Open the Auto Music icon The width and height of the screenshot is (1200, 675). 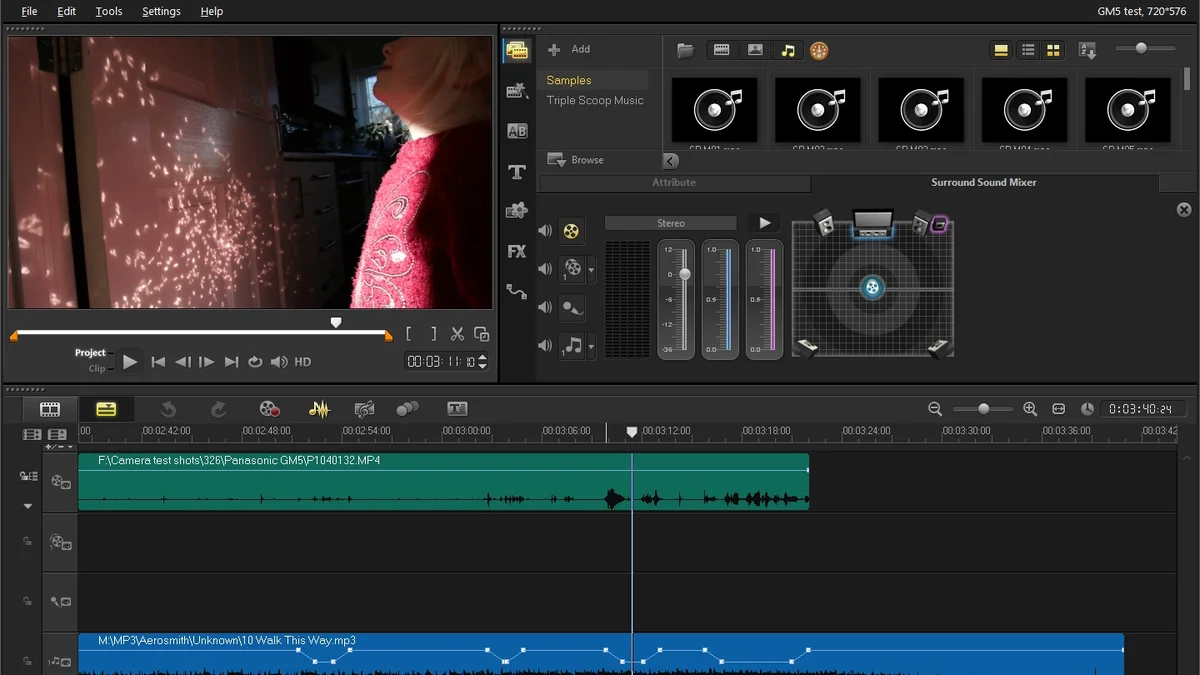click(364, 408)
